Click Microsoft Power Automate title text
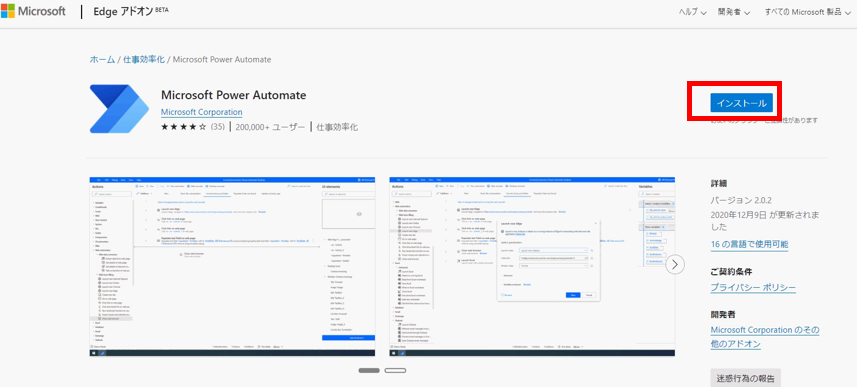 pos(233,95)
